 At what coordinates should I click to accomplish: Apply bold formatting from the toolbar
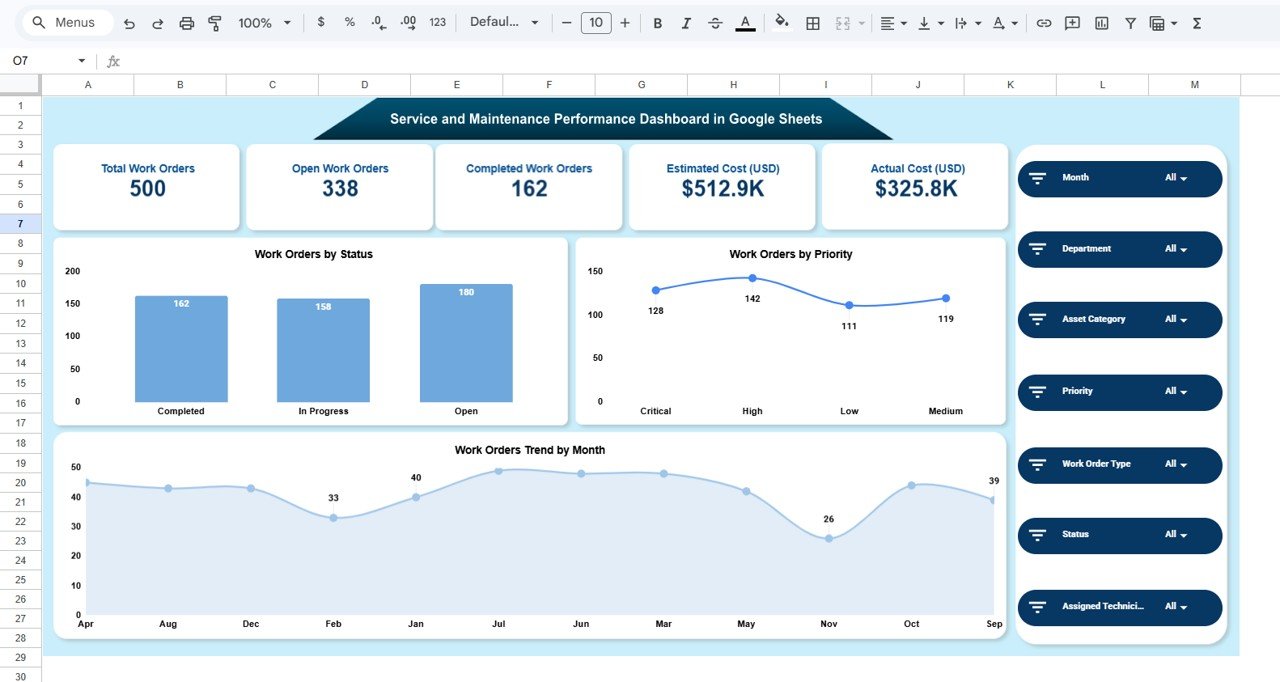657,22
